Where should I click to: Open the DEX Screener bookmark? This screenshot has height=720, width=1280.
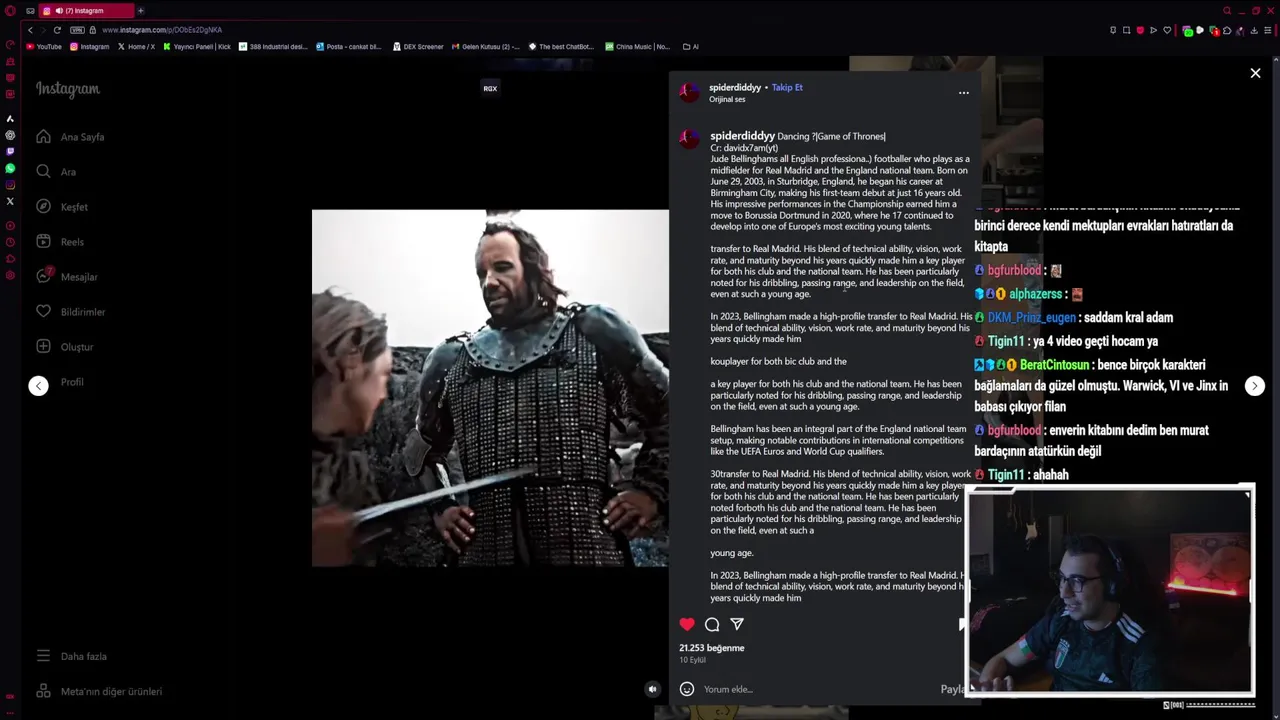click(x=418, y=47)
